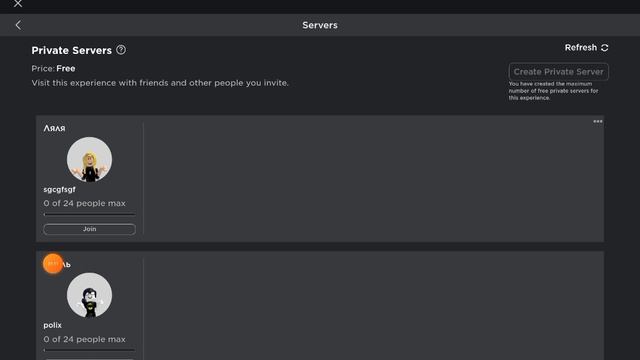Click the sgcgfsgf username link
The height and width of the screenshot is (360, 640).
tap(60, 190)
